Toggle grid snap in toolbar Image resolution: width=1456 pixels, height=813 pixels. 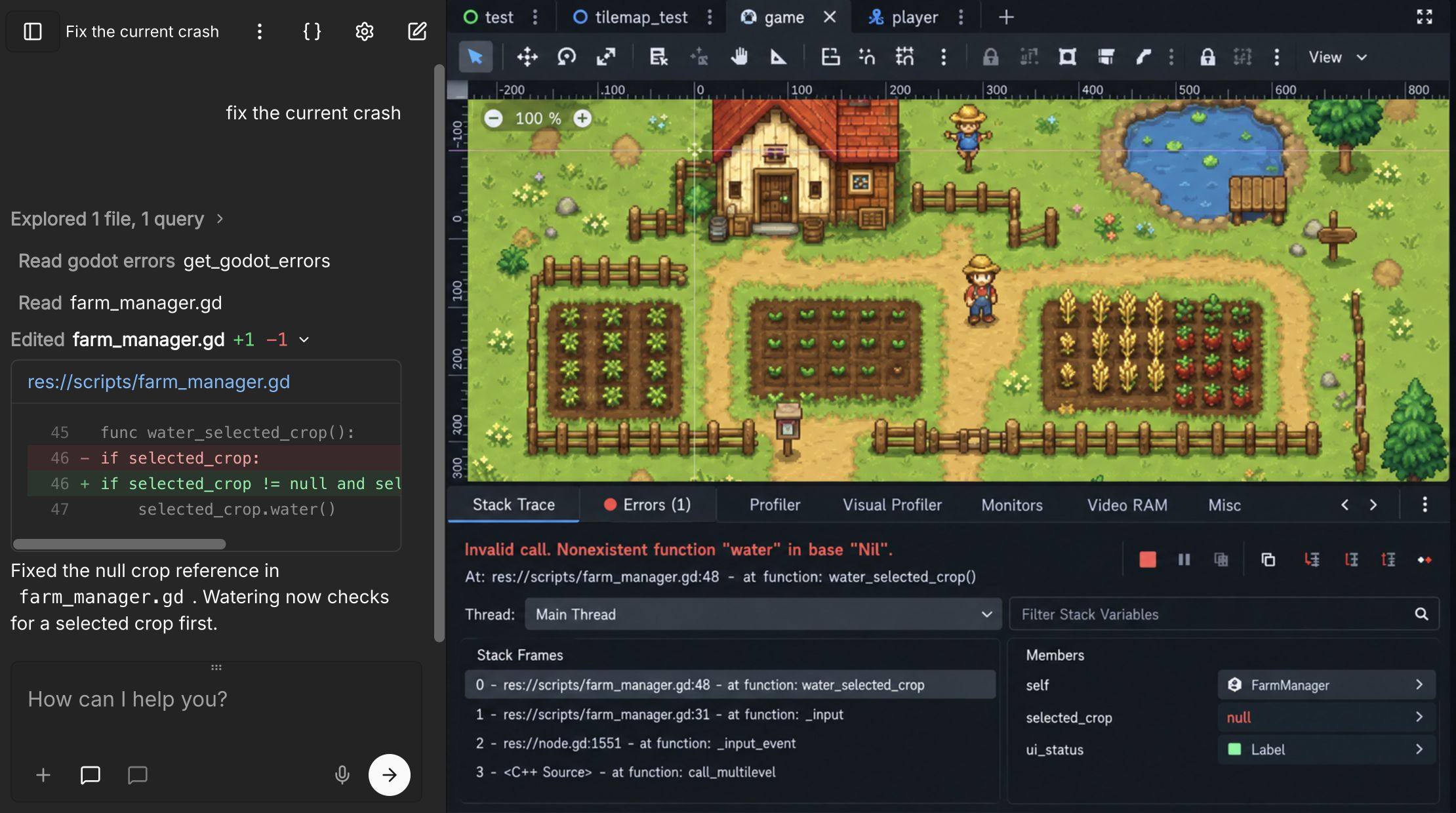(905, 57)
